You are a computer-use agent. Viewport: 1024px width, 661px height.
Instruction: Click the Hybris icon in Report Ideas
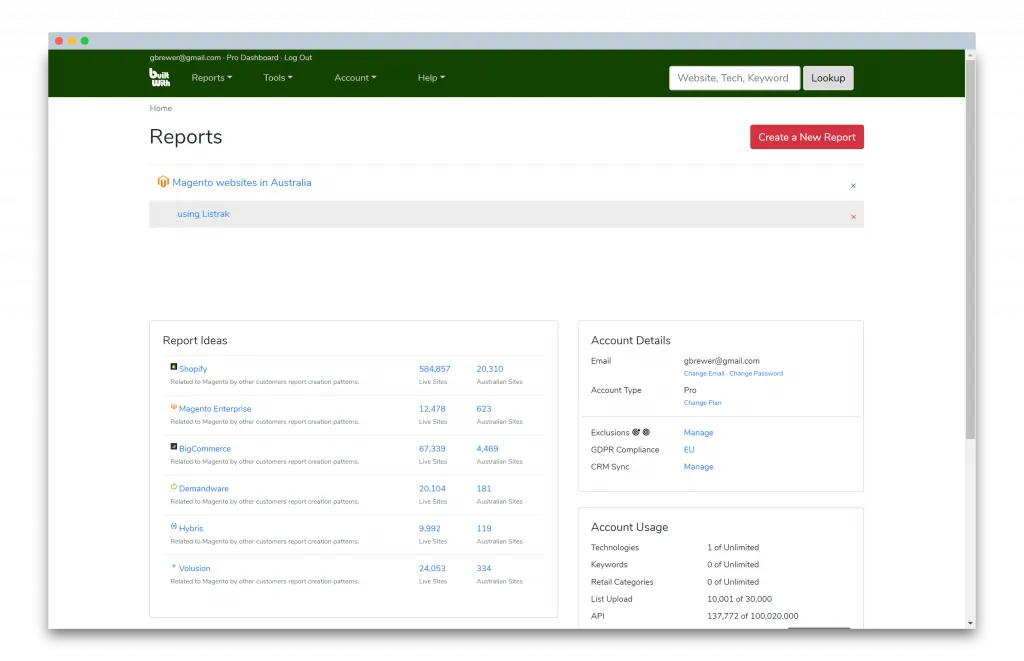(x=174, y=527)
